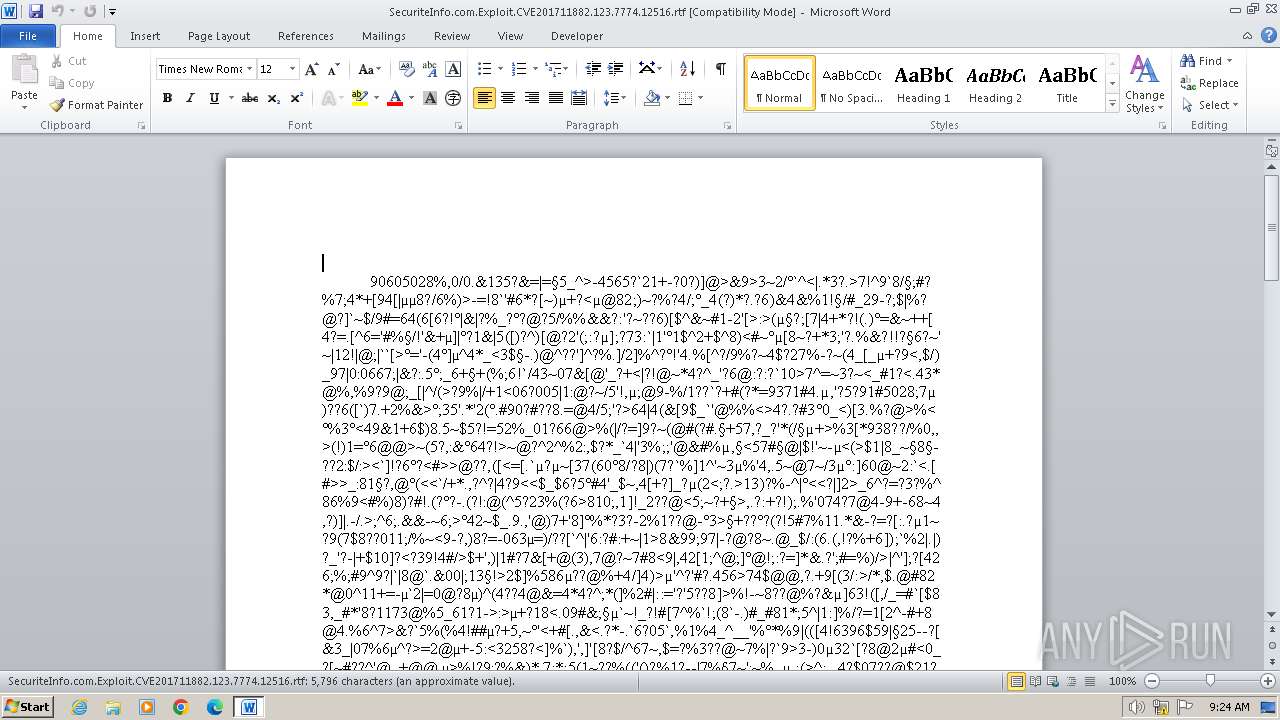This screenshot has height=720, width=1280.
Task: Click the Numbering list icon
Action: 519,69
